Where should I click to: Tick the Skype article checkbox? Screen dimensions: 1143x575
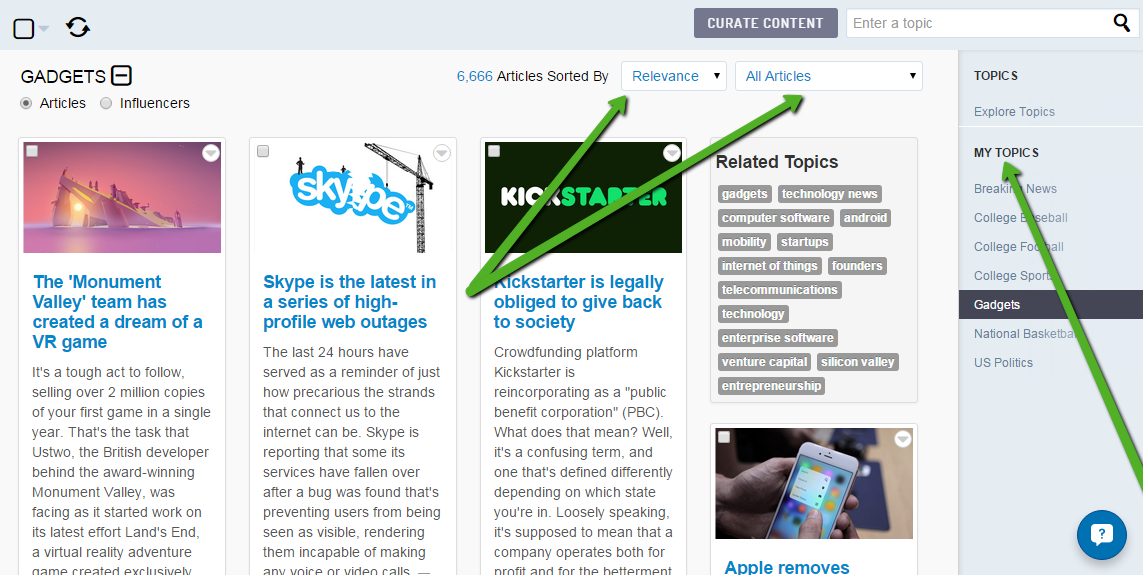tap(263, 151)
